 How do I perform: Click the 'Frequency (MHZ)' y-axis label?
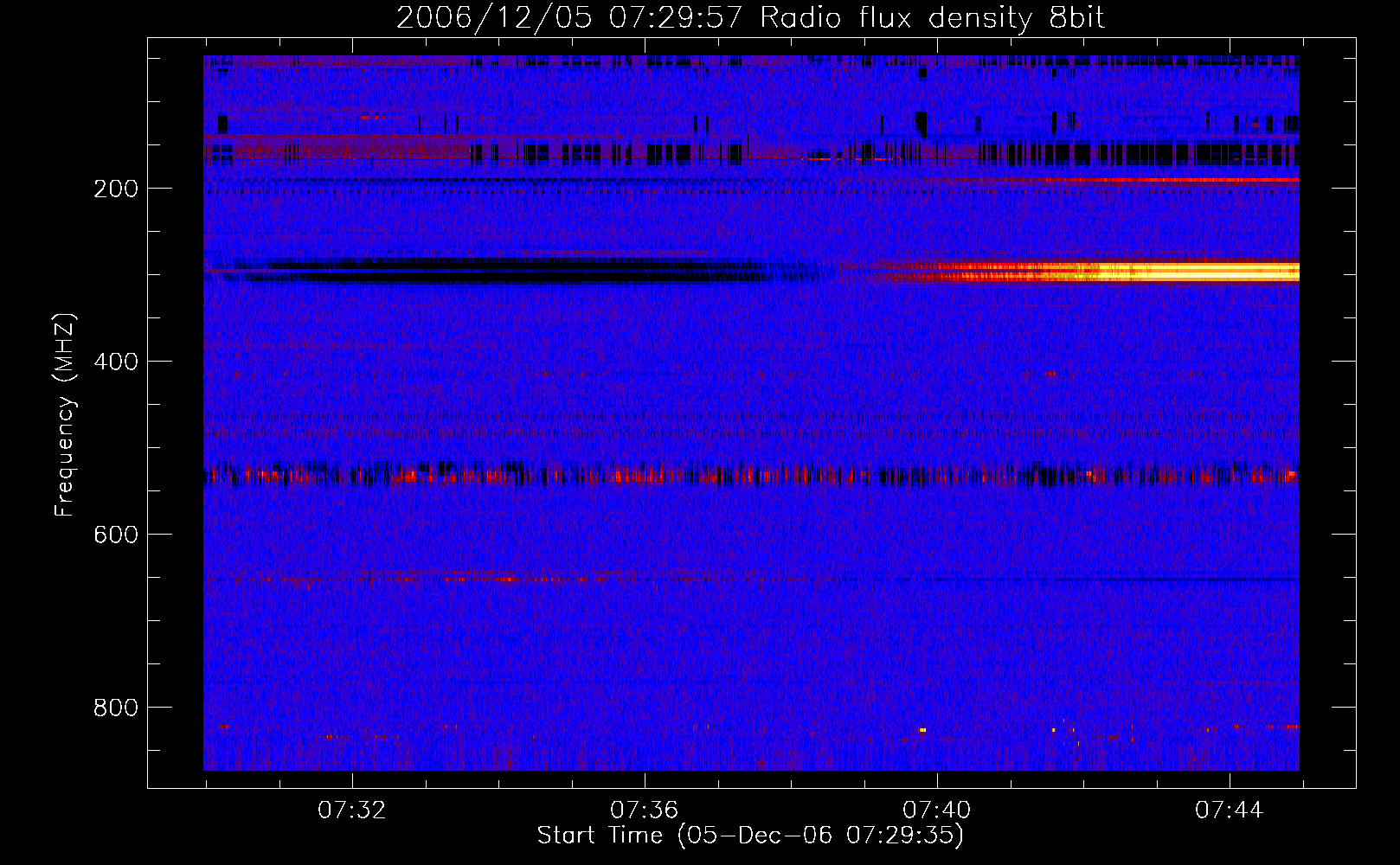65,414
